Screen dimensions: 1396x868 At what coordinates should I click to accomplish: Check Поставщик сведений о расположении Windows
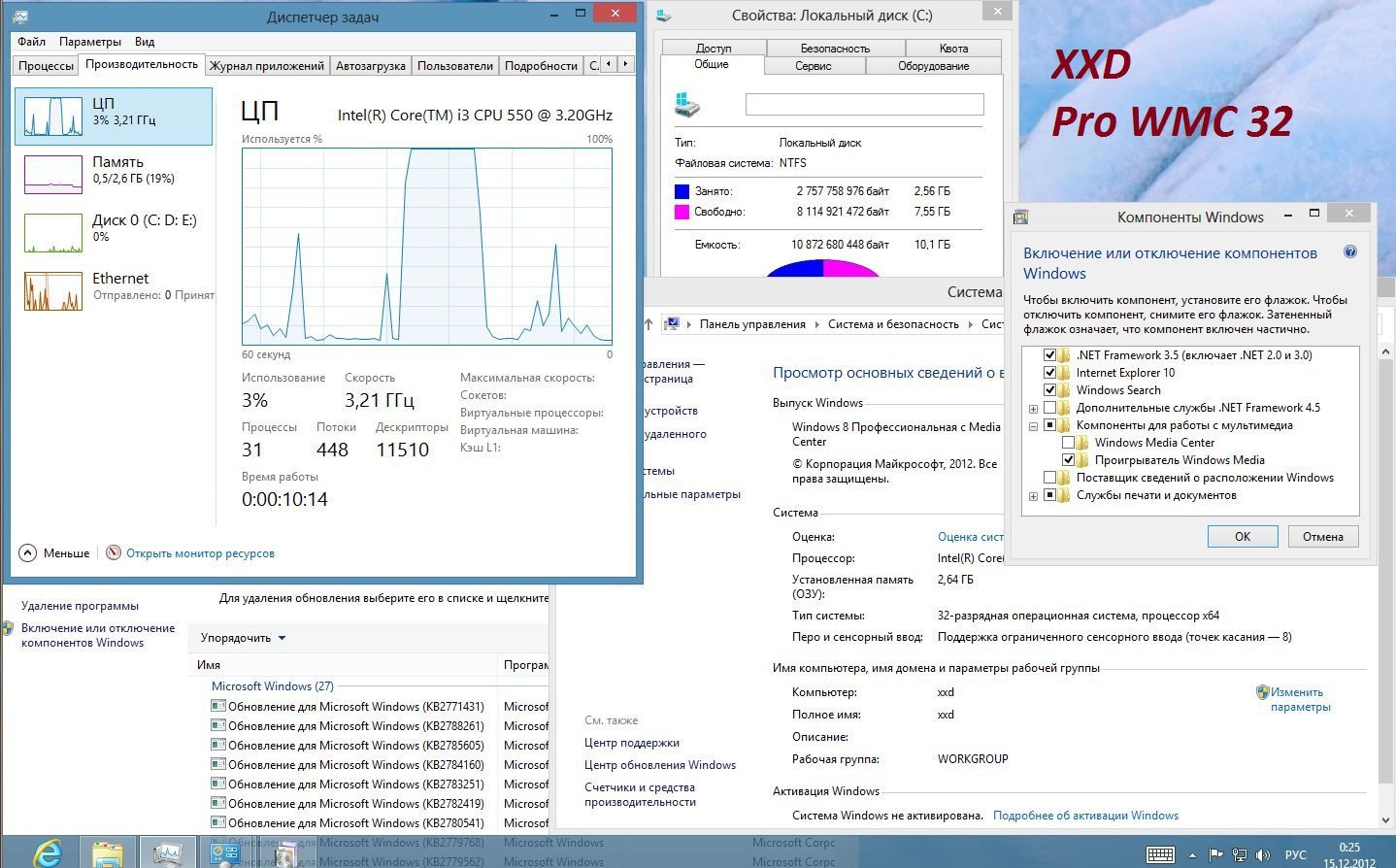(x=1049, y=478)
